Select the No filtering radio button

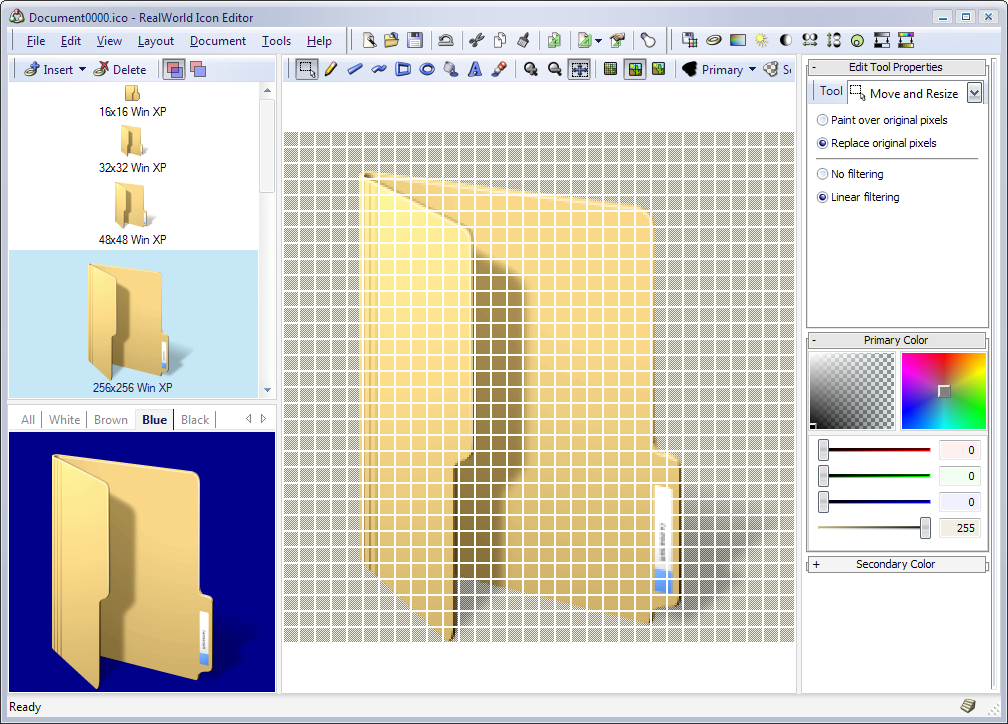tap(823, 174)
